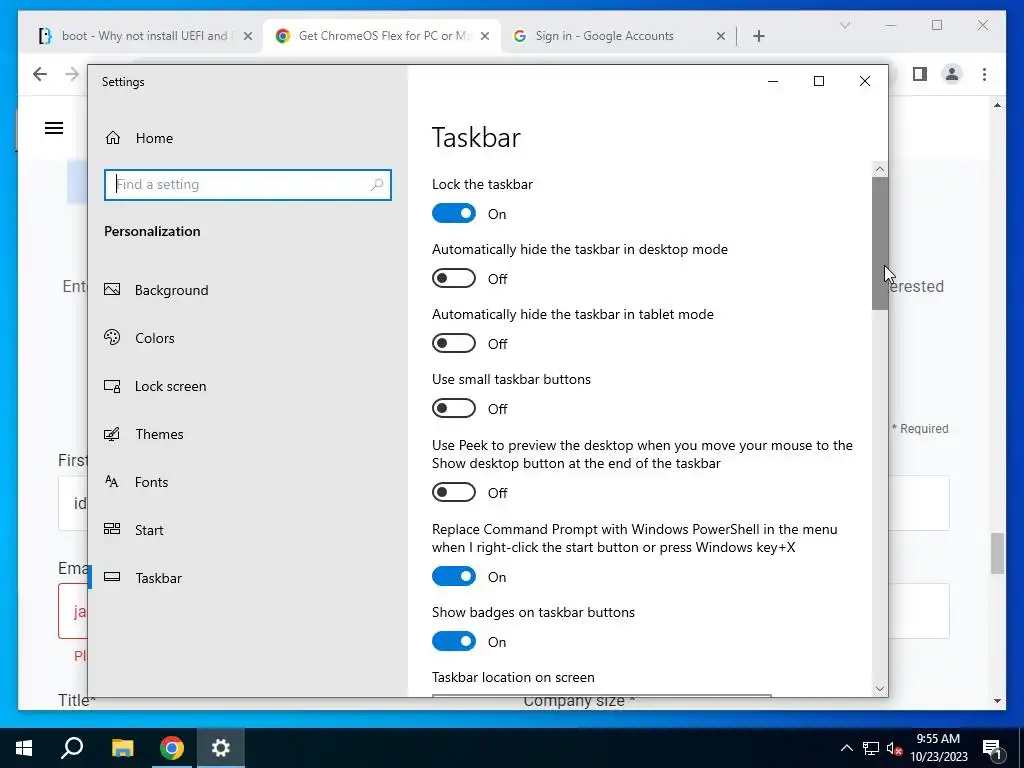1024x768 pixels.
Task: Close the Settings window
Action: (865, 81)
